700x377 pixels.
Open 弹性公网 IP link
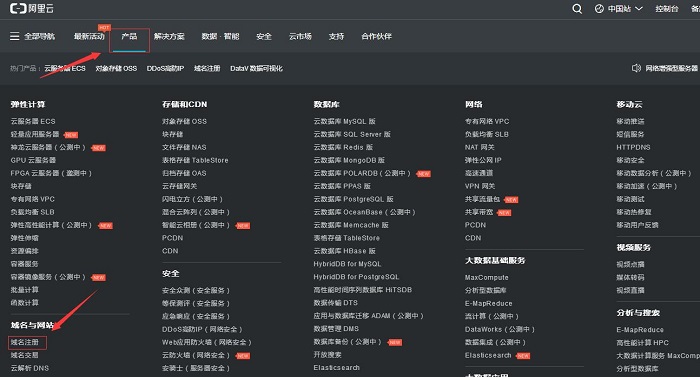(483, 160)
